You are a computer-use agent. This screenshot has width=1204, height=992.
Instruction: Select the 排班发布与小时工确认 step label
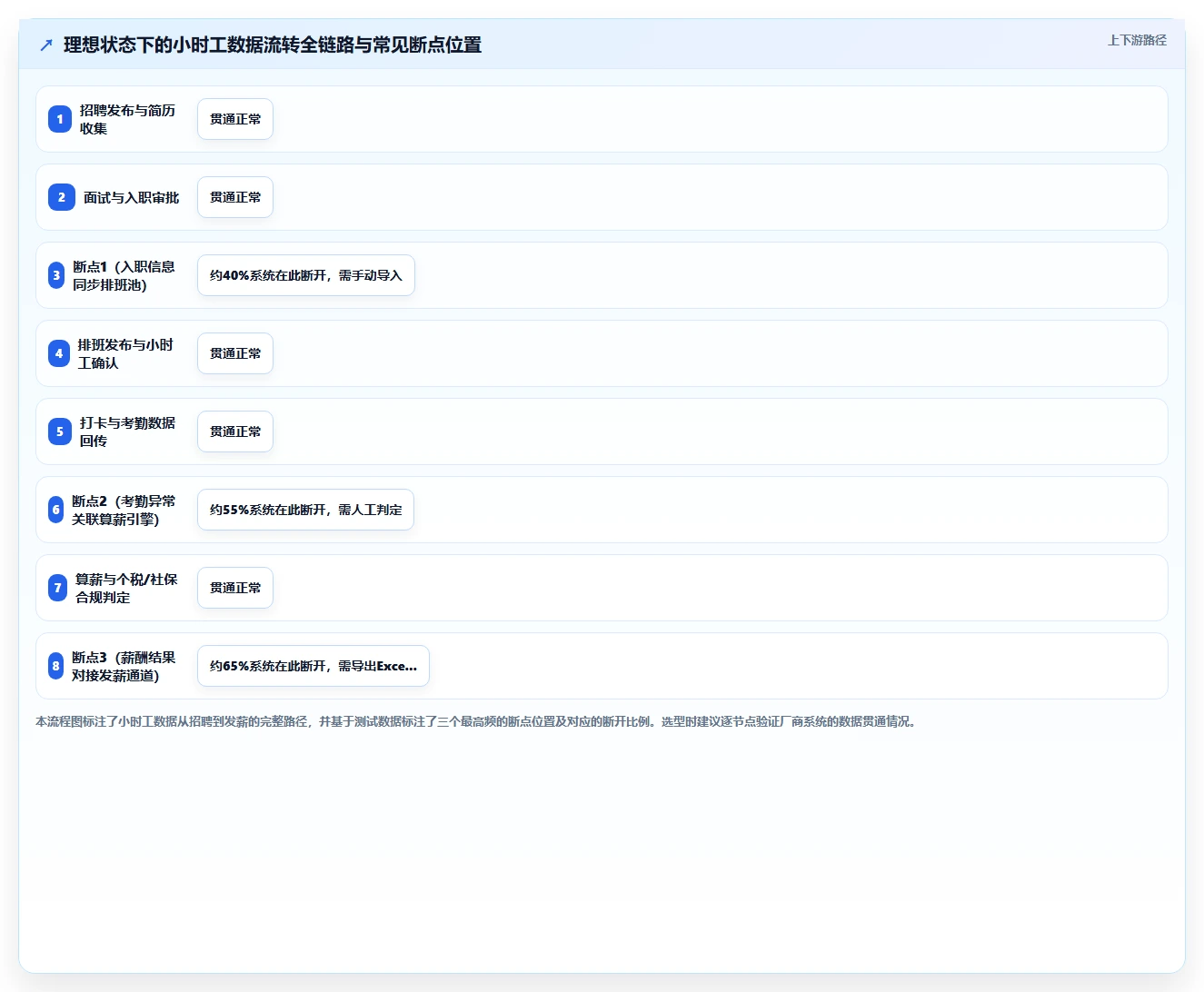125,353
